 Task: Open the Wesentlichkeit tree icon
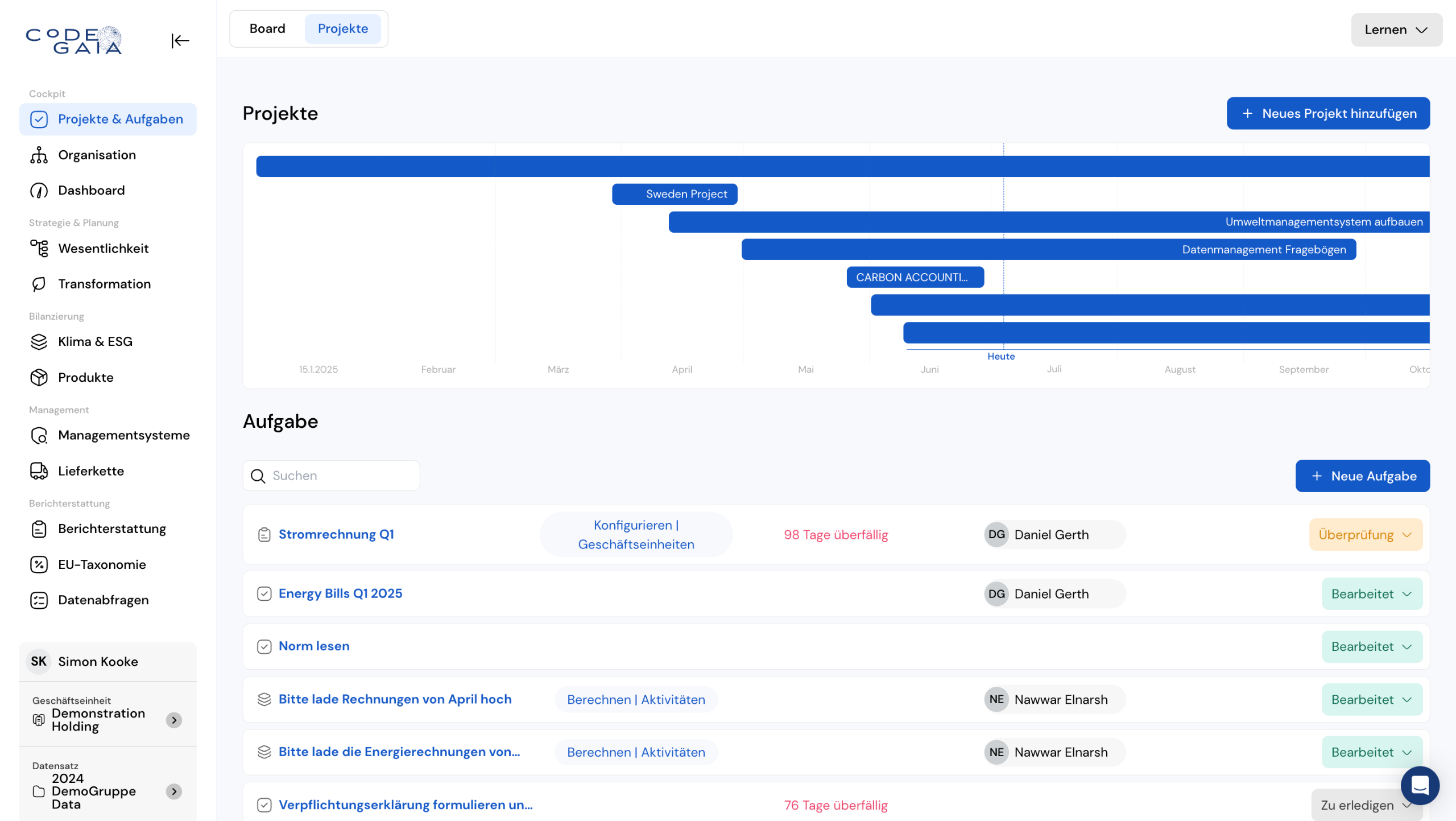pos(39,249)
